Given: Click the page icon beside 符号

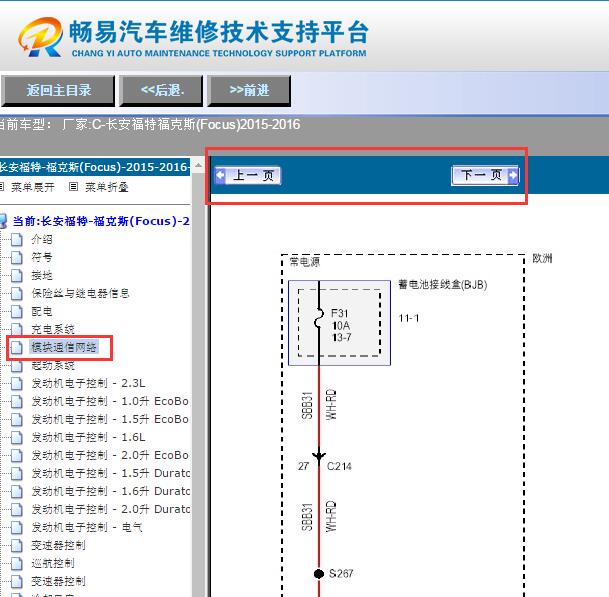Looking at the screenshot, I should pyautogui.click(x=17, y=258).
